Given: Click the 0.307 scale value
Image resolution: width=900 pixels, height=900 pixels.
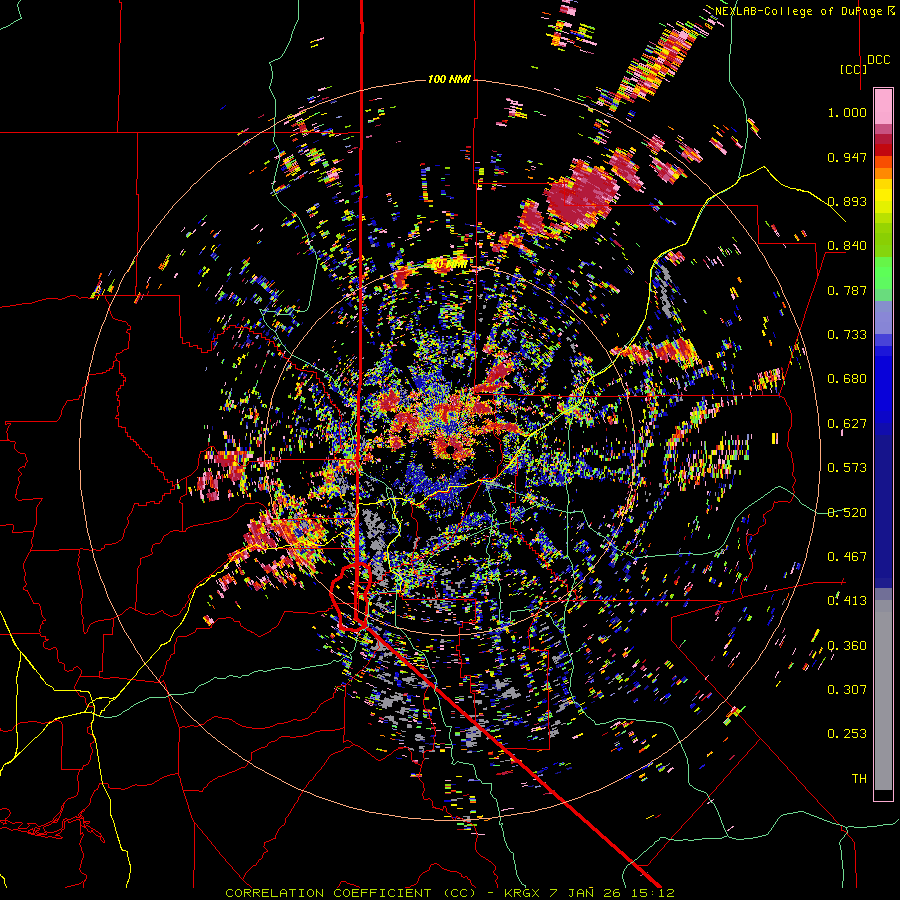Looking at the screenshot, I should (x=847, y=690).
